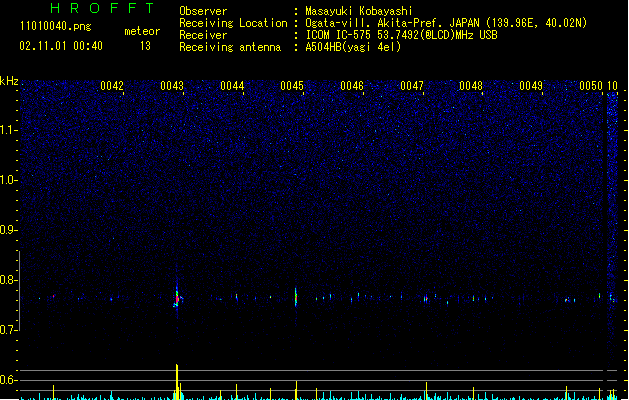The height and width of the screenshot is (400, 629).
Task: Click the 0.8 kHz axis label
Action: [x=9, y=280]
